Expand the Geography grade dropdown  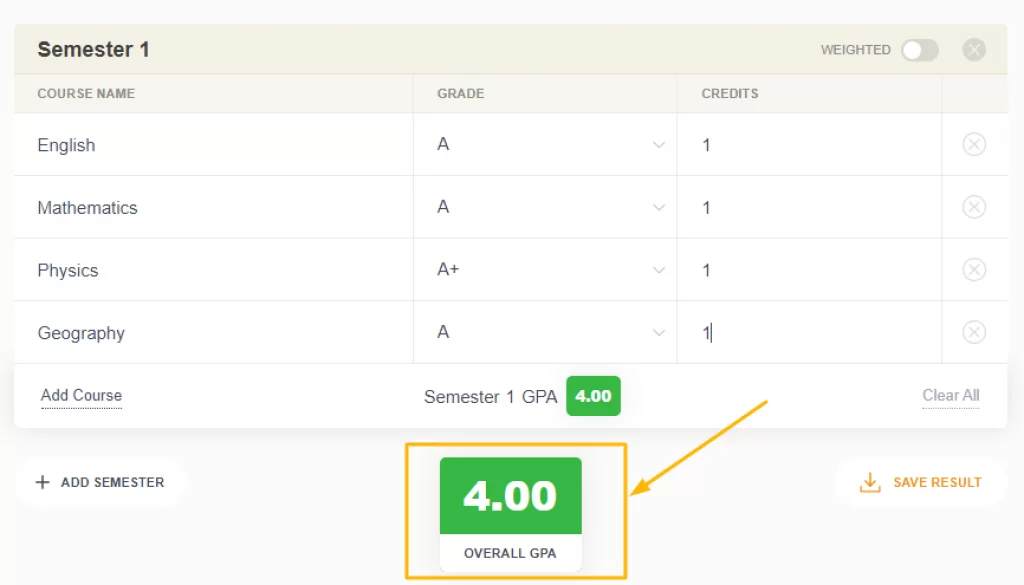coord(545,332)
